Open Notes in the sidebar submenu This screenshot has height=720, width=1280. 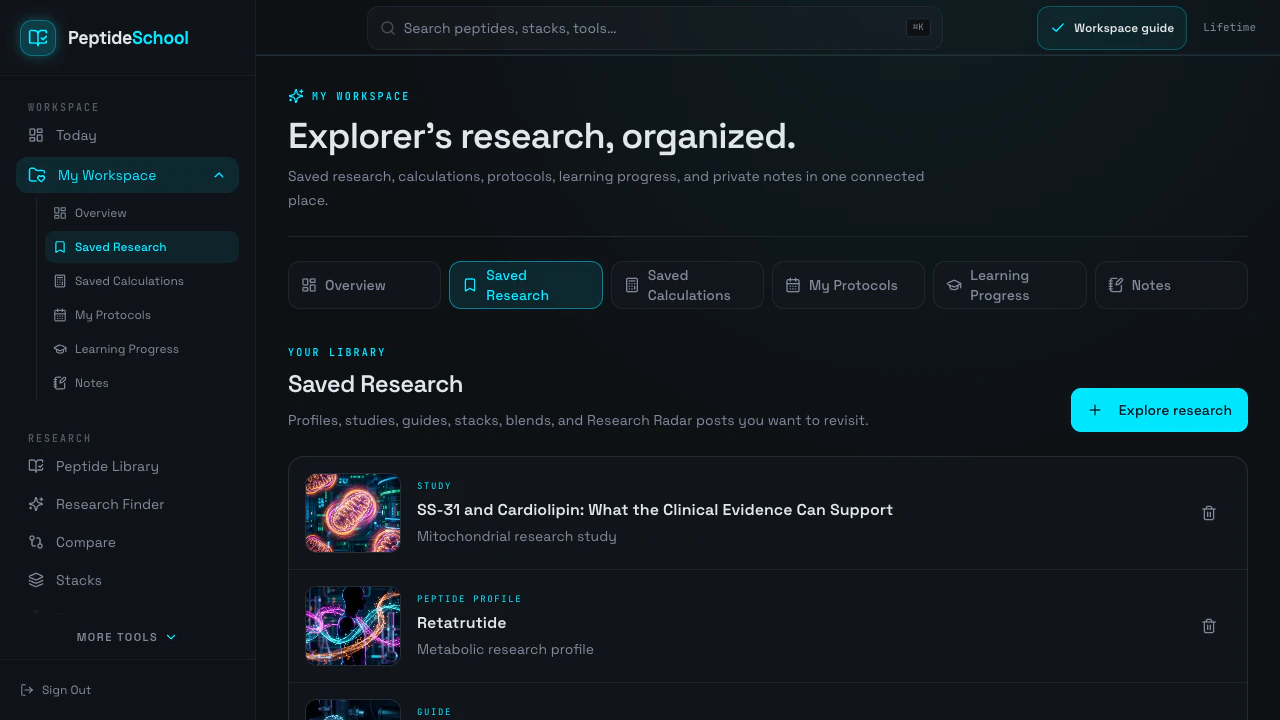click(142, 383)
